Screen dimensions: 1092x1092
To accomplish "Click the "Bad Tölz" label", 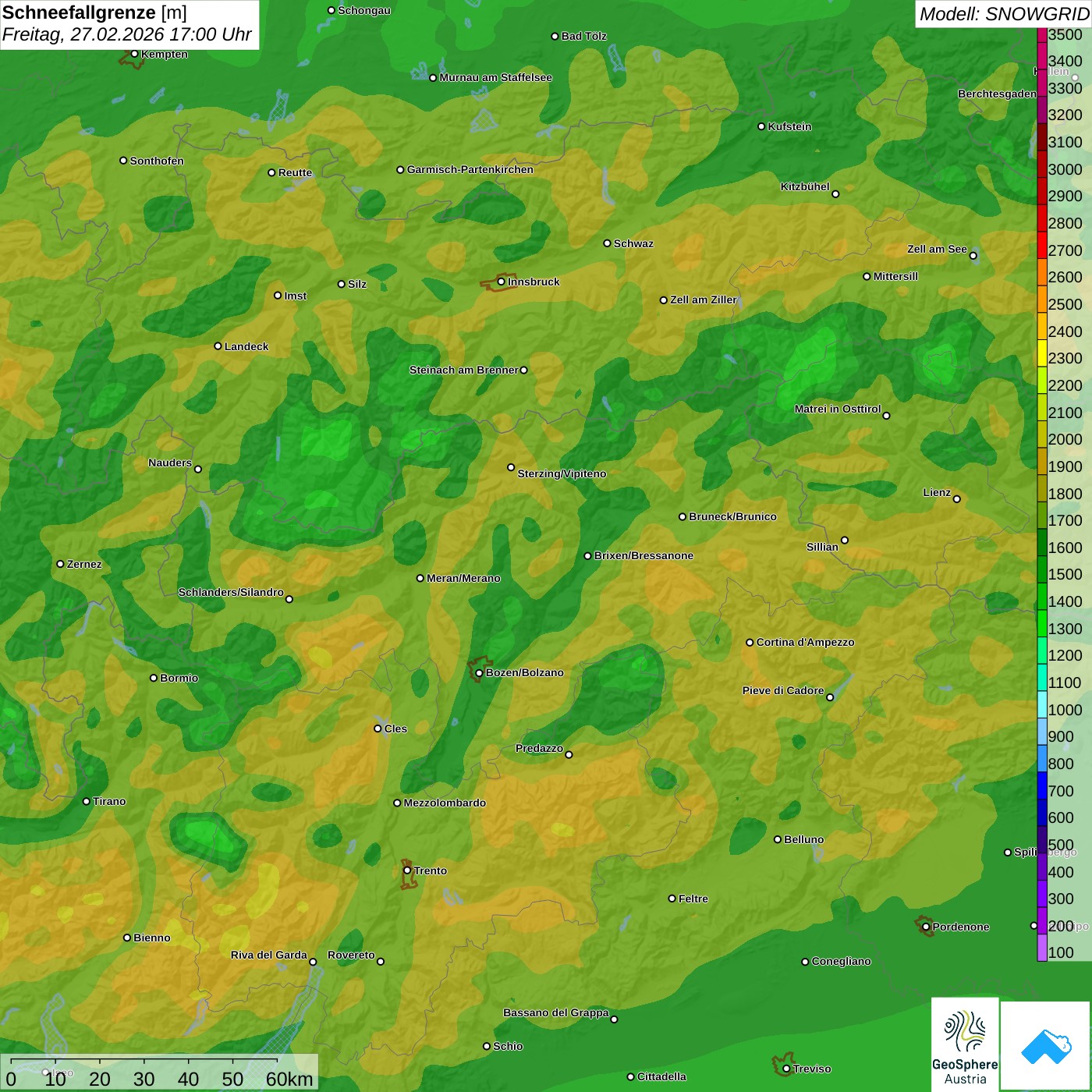I will tap(583, 36).
